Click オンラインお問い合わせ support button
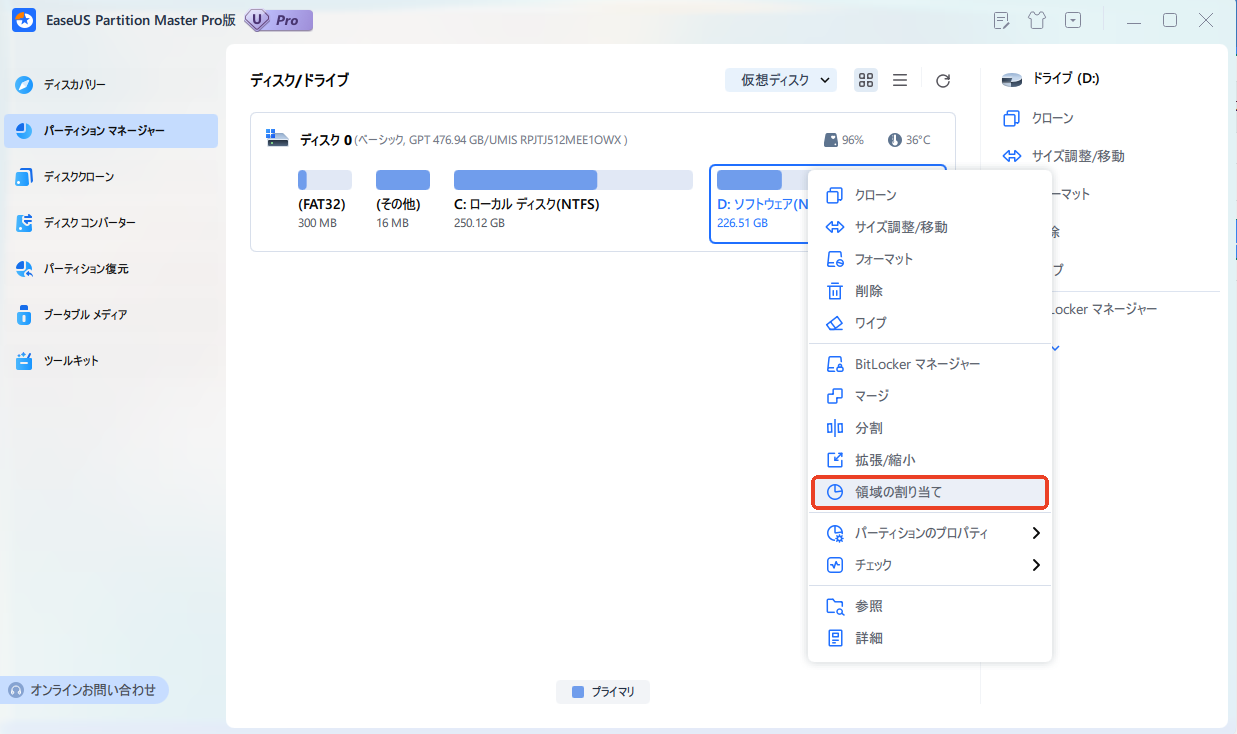1237x734 pixels. point(84,690)
